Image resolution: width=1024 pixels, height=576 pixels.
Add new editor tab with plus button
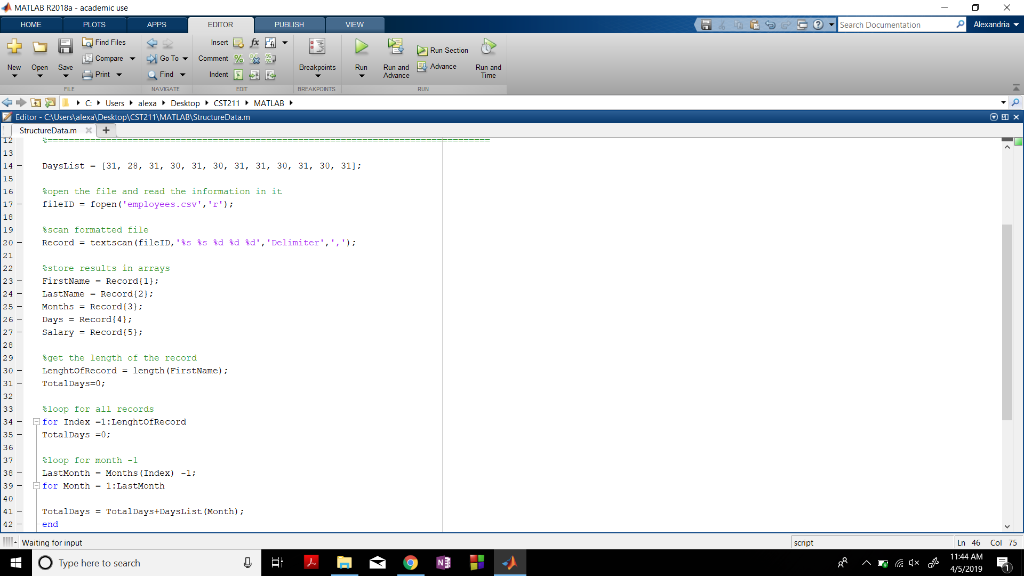[x=106, y=130]
